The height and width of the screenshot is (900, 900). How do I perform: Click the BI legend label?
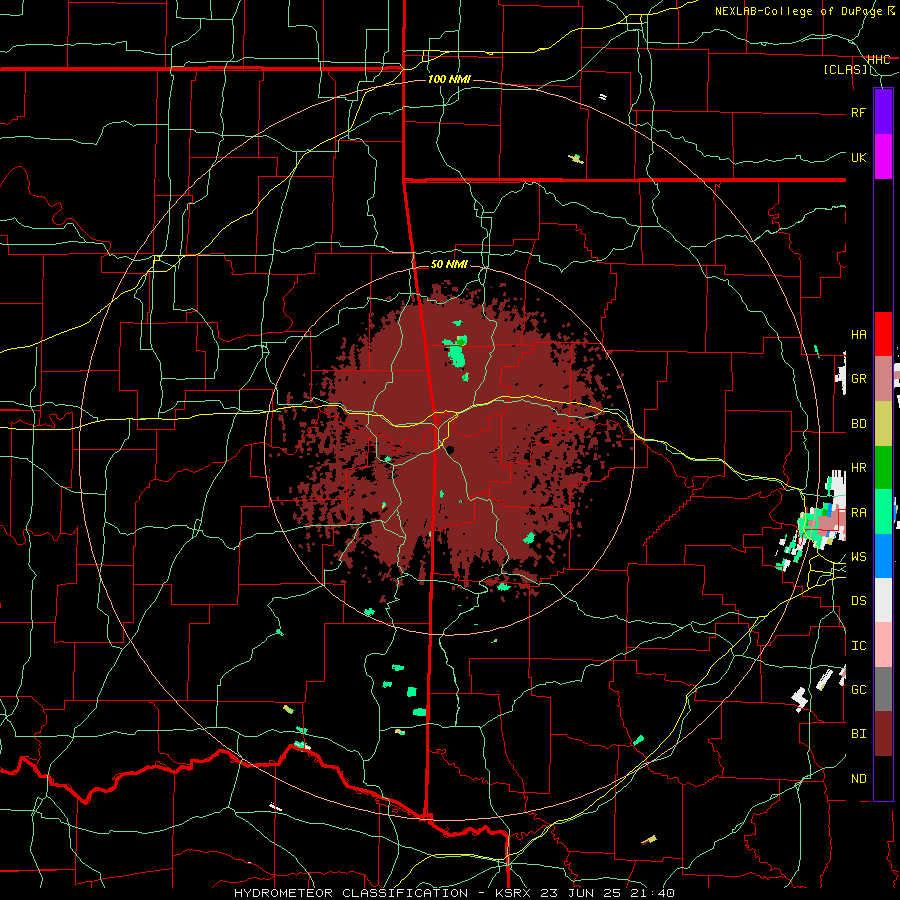click(x=858, y=734)
